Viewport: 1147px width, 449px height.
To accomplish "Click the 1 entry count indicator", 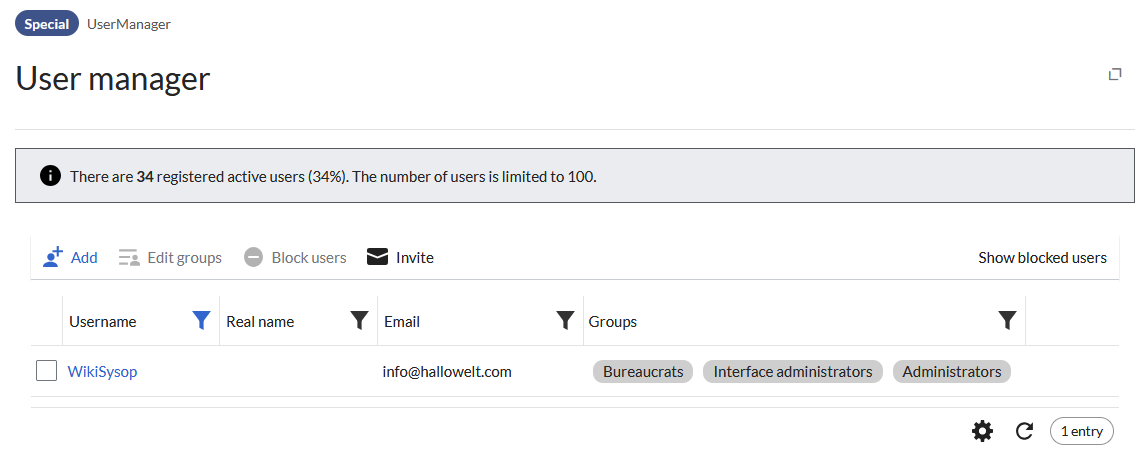I will 1081,431.
